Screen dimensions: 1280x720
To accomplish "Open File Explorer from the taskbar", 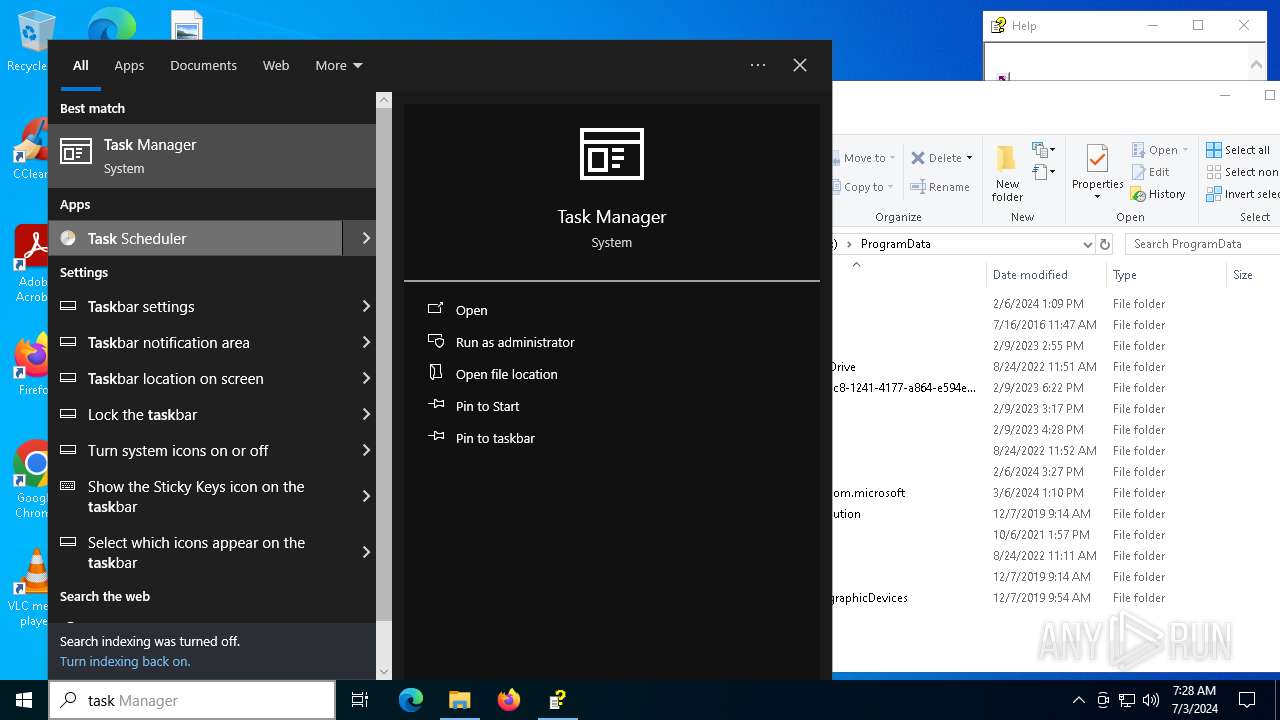I will pyautogui.click(x=460, y=700).
